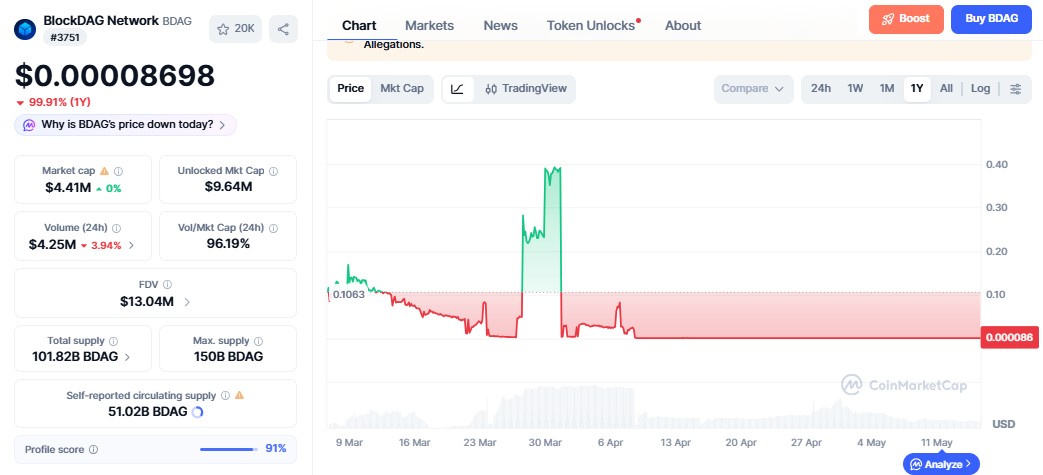Click the circulating supply ring chart icon
Viewport: 1043px width, 475px height.
pyautogui.click(x=197, y=412)
